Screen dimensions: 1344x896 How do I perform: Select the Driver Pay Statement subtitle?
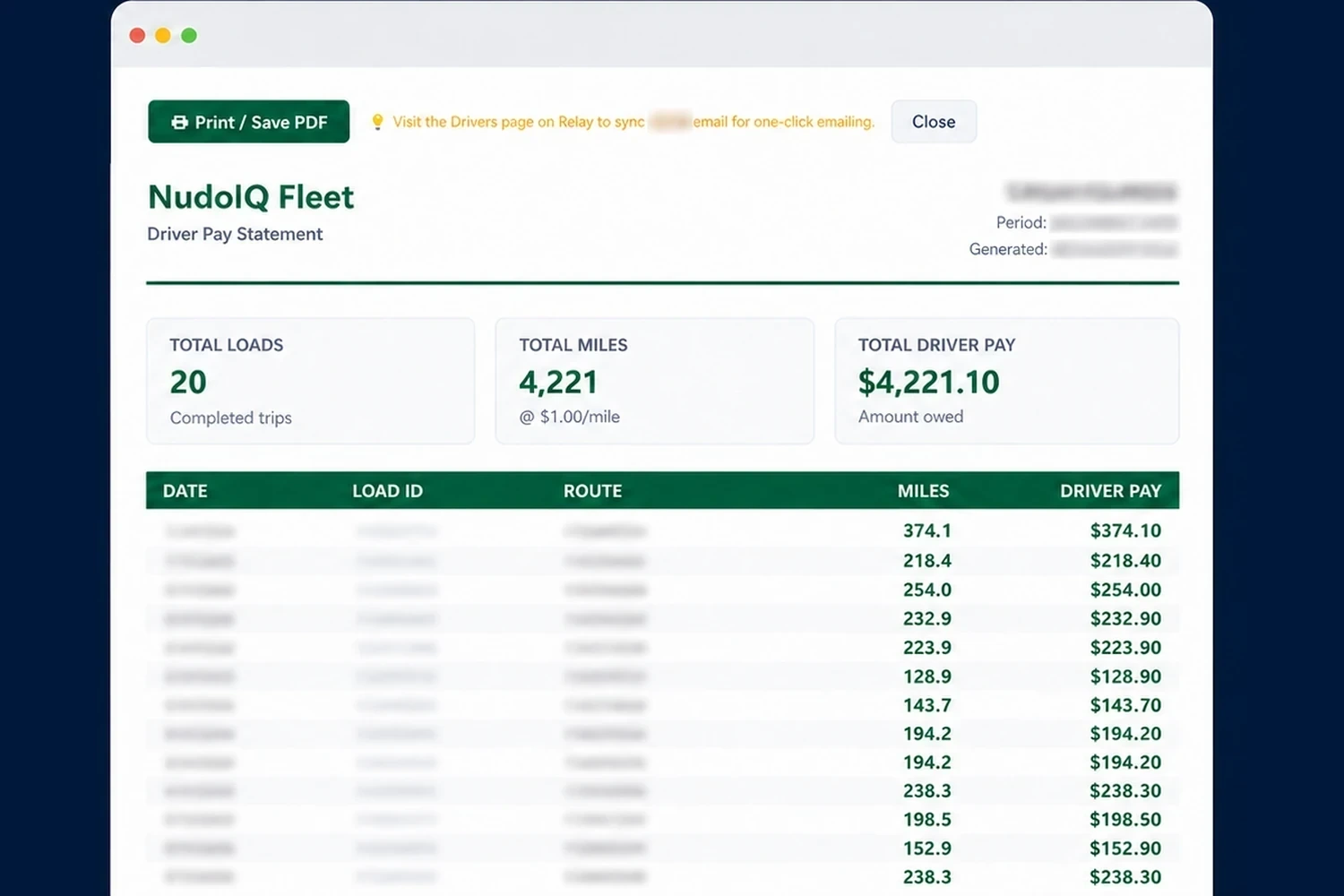click(x=235, y=234)
